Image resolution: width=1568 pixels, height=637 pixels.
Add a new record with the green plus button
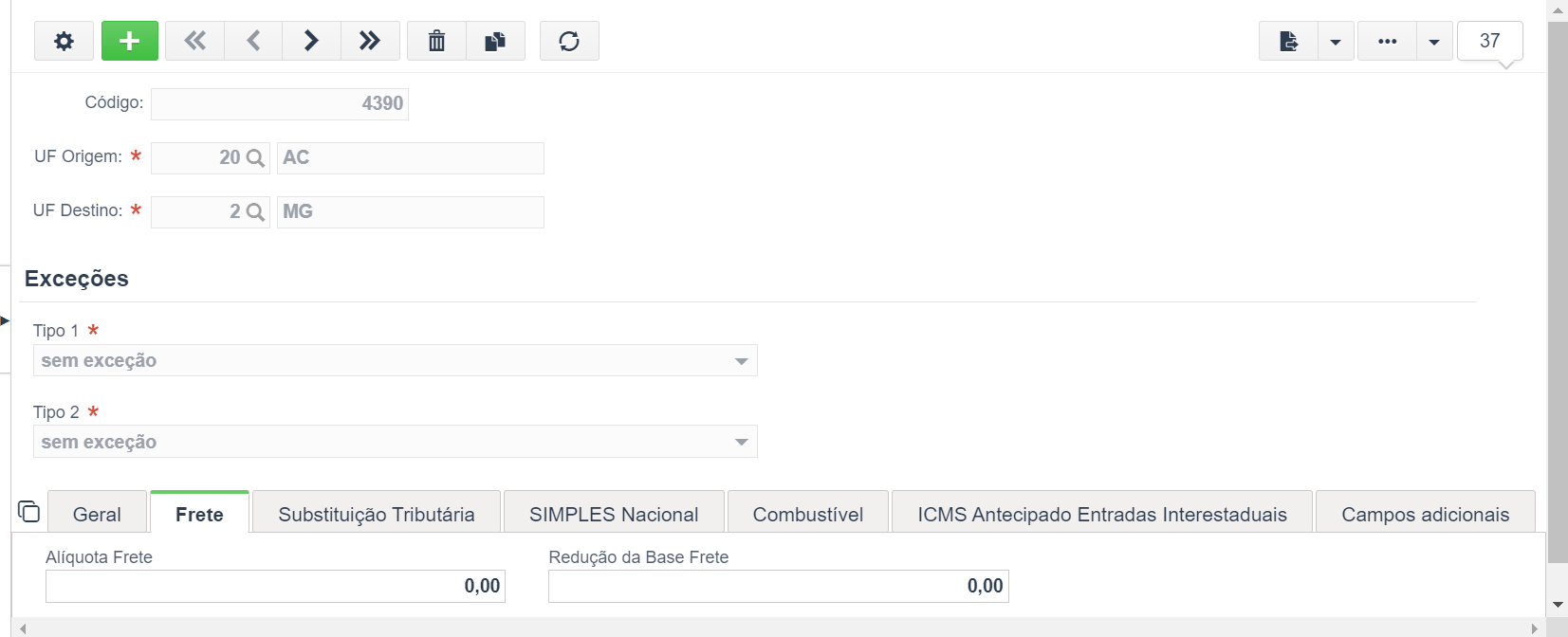(130, 41)
